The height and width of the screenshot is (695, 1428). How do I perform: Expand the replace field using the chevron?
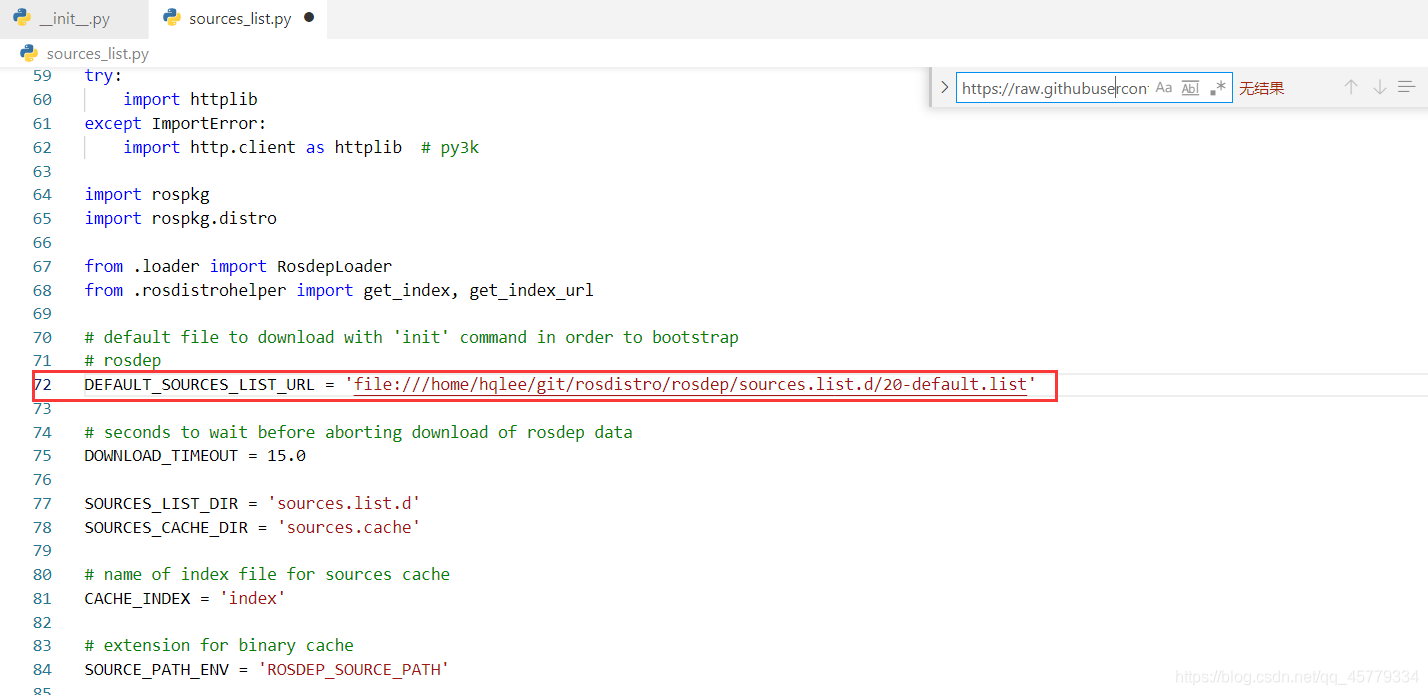pyautogui.click(x=943, y=87)
